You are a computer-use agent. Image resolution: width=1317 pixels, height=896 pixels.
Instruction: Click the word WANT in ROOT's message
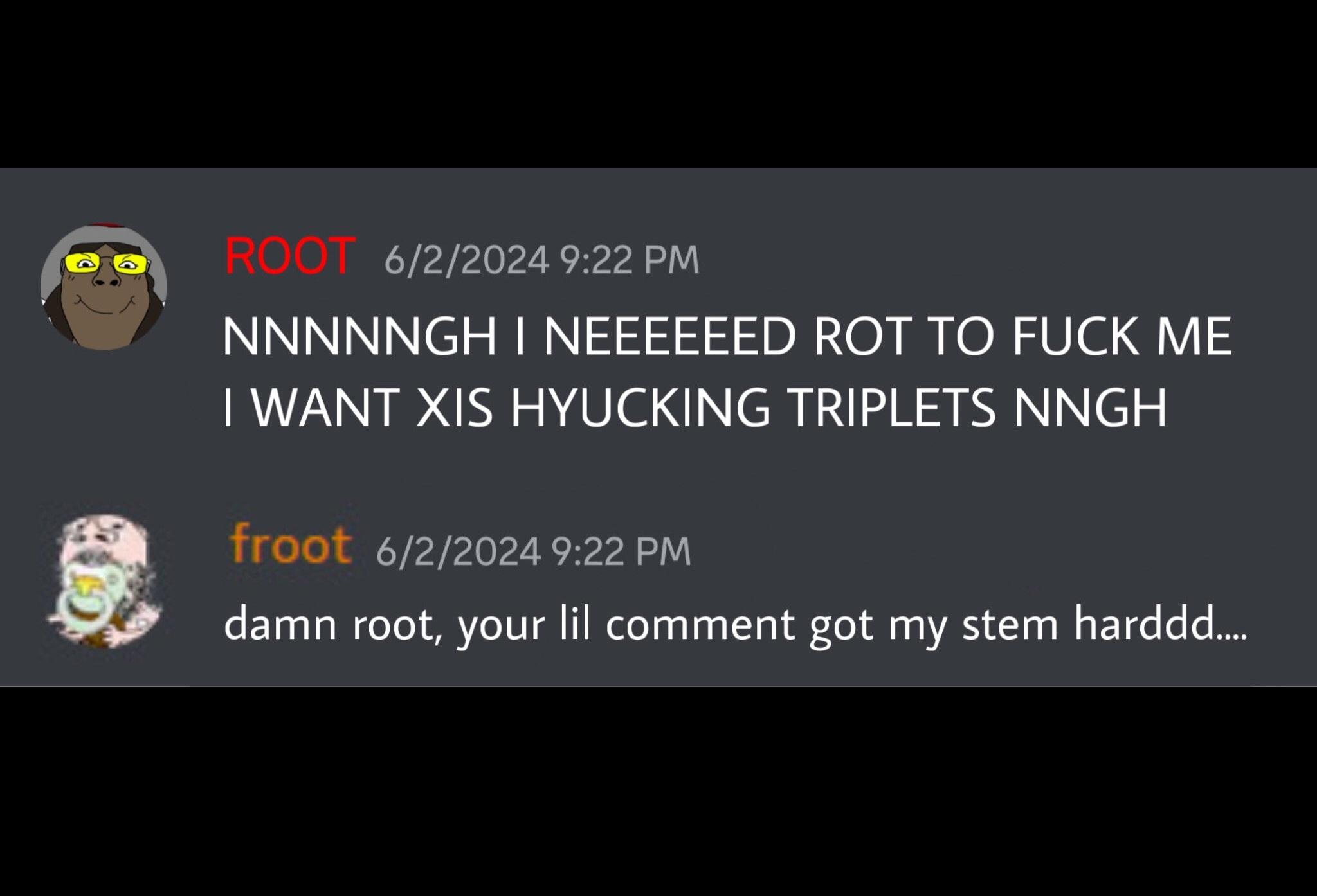(325, 407)
